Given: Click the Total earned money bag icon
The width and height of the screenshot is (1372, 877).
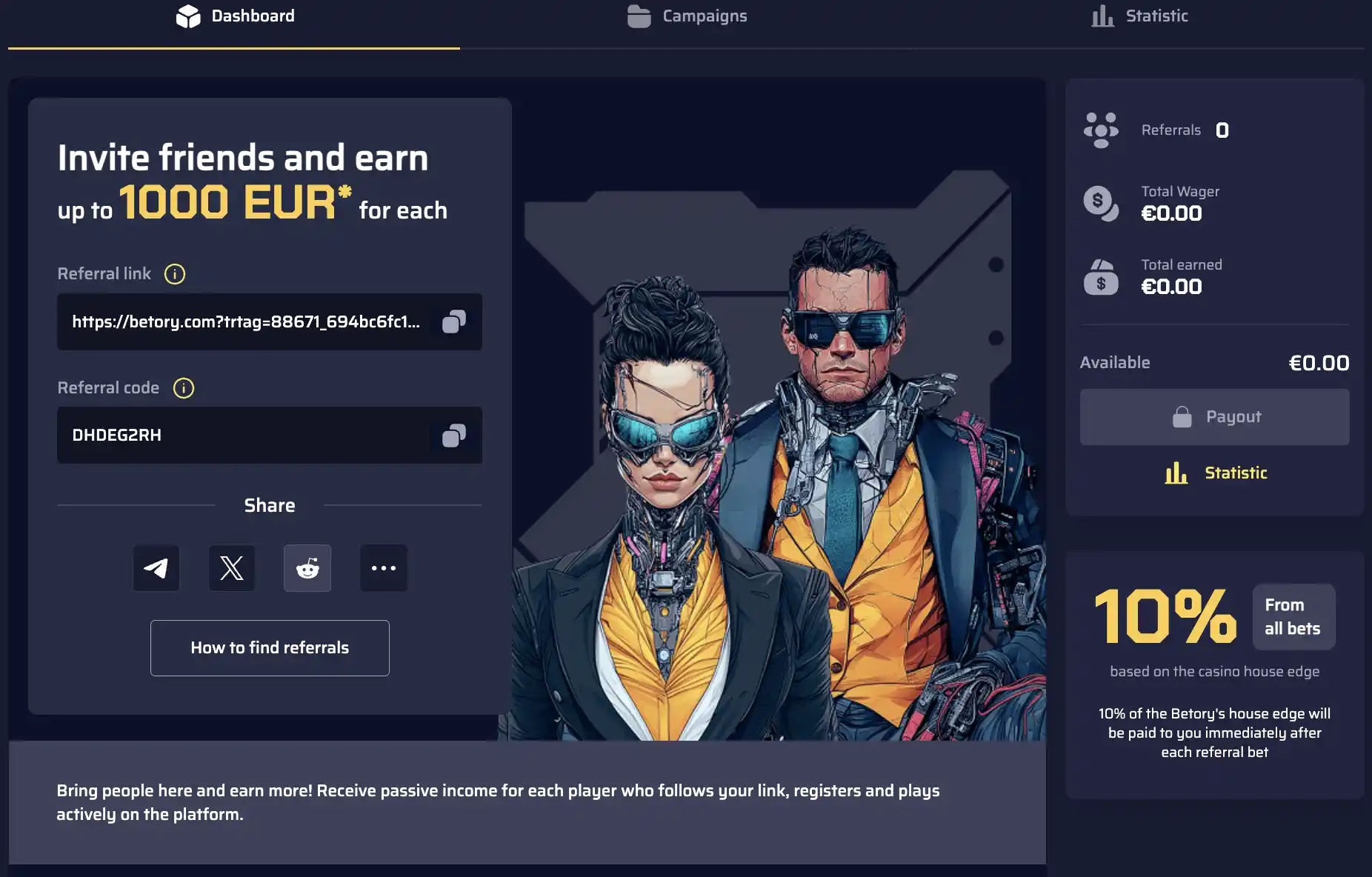Looking at the screenshot, I should point(1101,277).
